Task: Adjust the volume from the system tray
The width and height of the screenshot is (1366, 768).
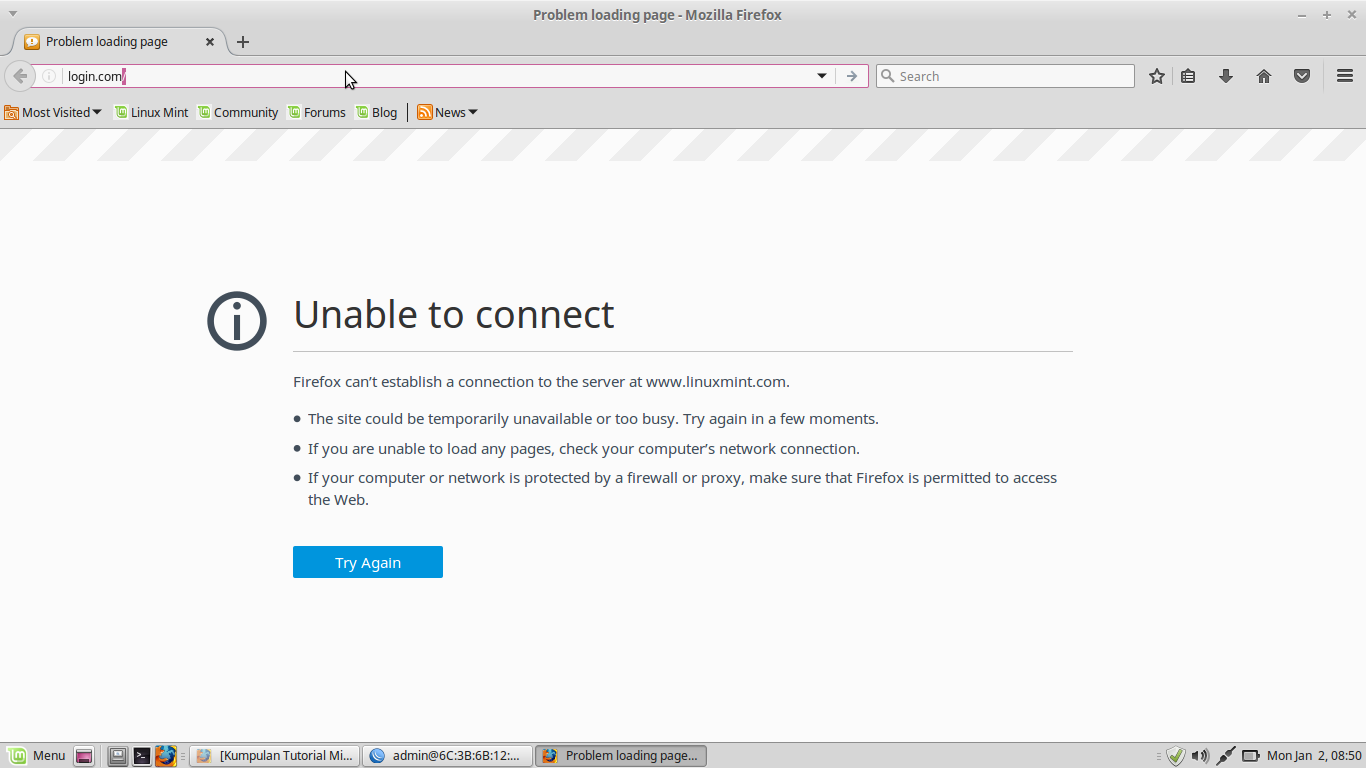Action: click(1199, 755)
